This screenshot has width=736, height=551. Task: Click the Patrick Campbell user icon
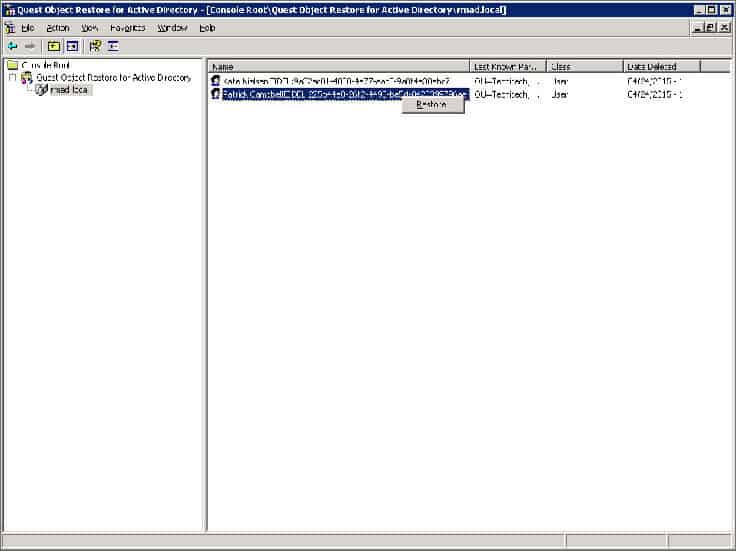(215, 94)
